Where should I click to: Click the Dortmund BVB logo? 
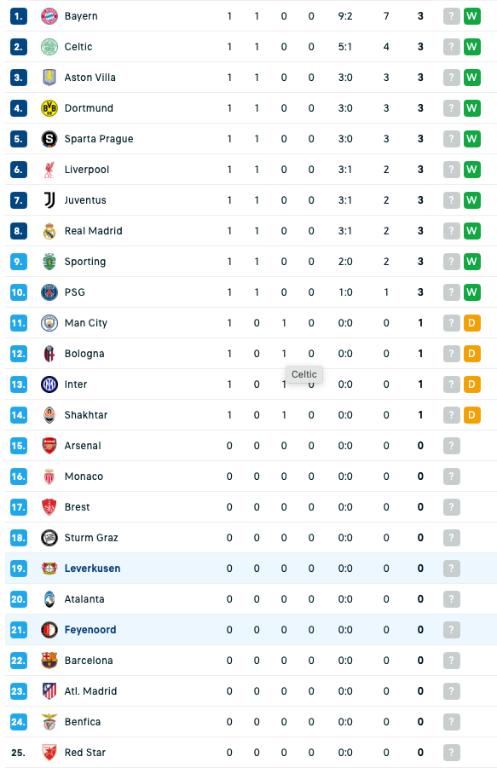[x=49, y=108]
